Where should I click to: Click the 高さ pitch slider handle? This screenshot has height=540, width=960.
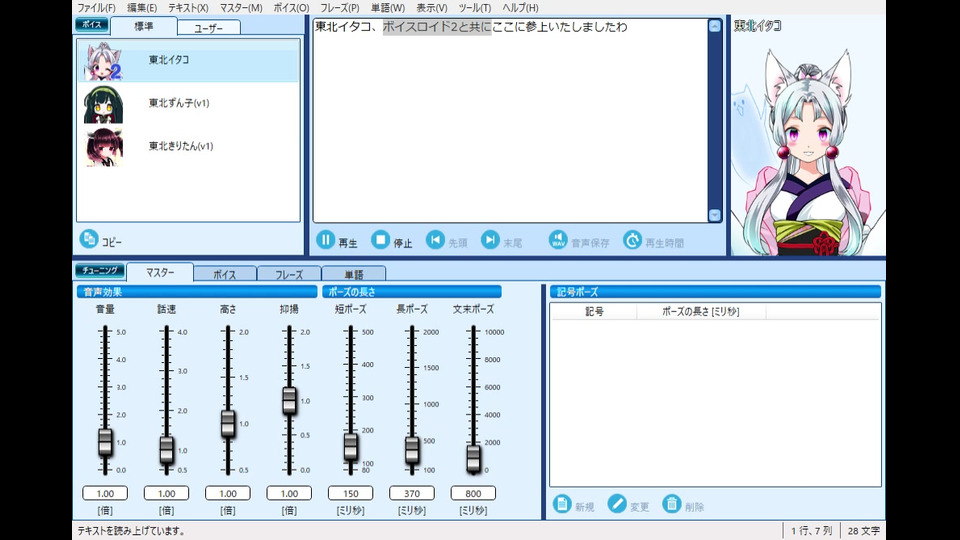click(228, 423)
